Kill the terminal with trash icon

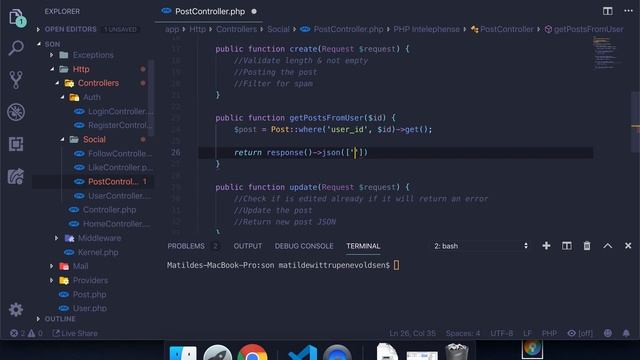point(587,246)
